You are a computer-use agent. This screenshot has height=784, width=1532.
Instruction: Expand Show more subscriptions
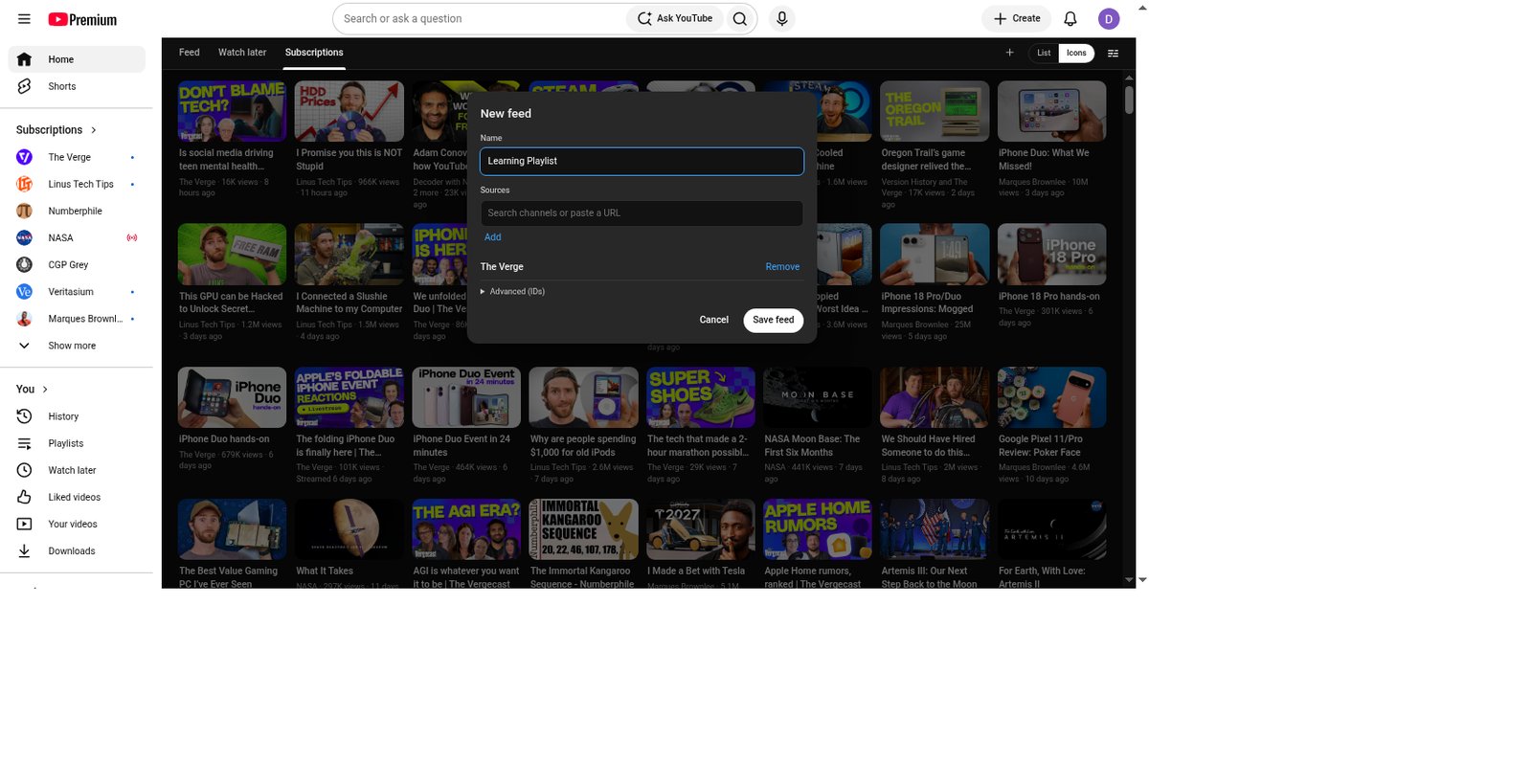[x=77, y=346]
